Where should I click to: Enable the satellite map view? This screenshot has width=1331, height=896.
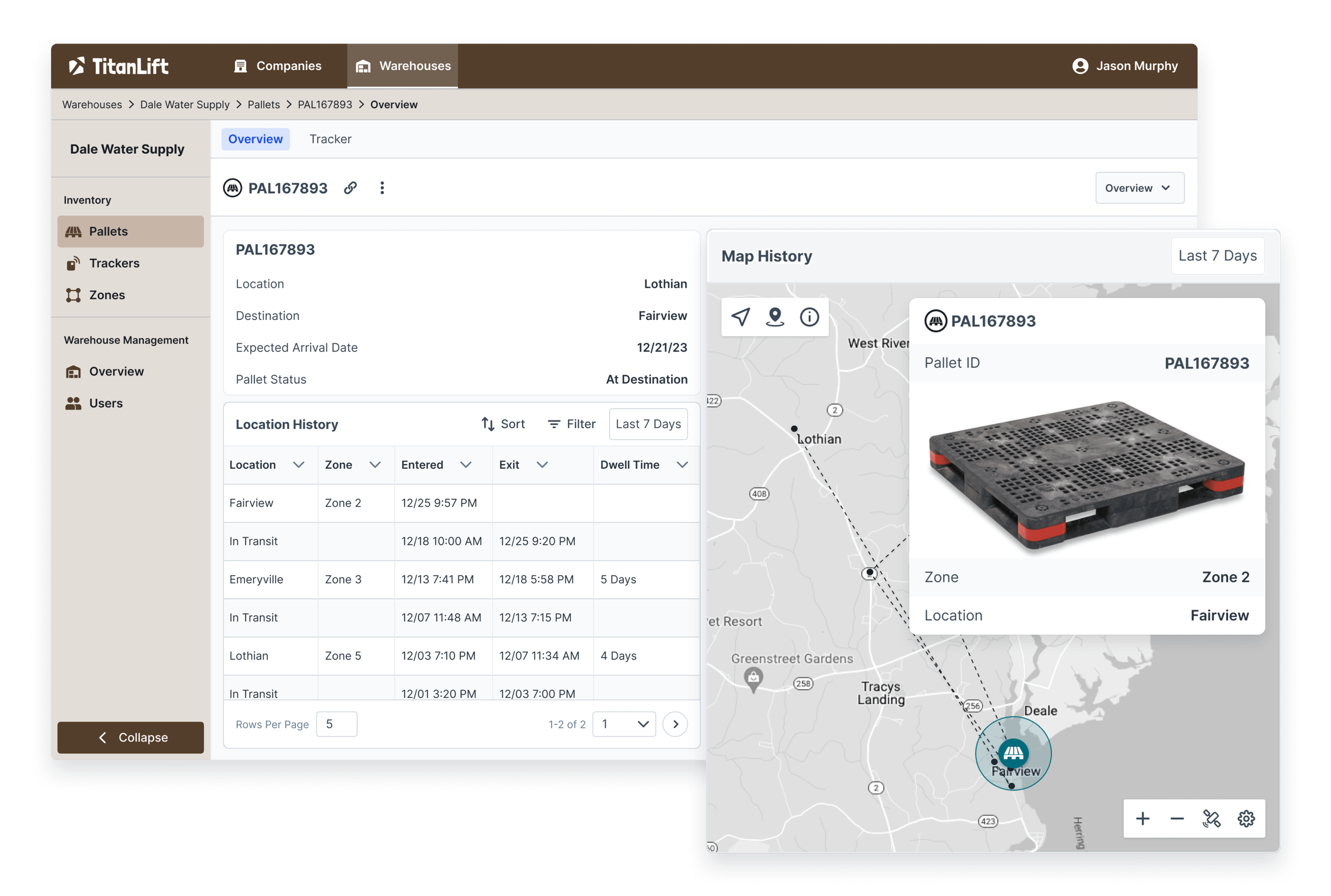pos(1212,818)
